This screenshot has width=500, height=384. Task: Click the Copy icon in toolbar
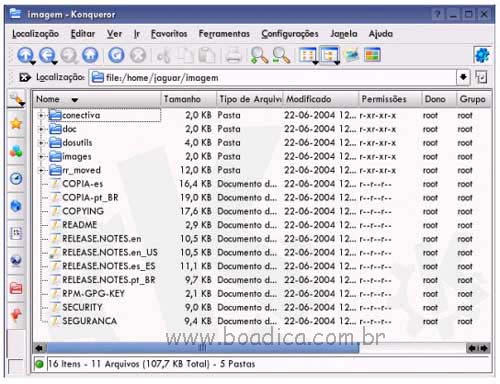[185, 55]
